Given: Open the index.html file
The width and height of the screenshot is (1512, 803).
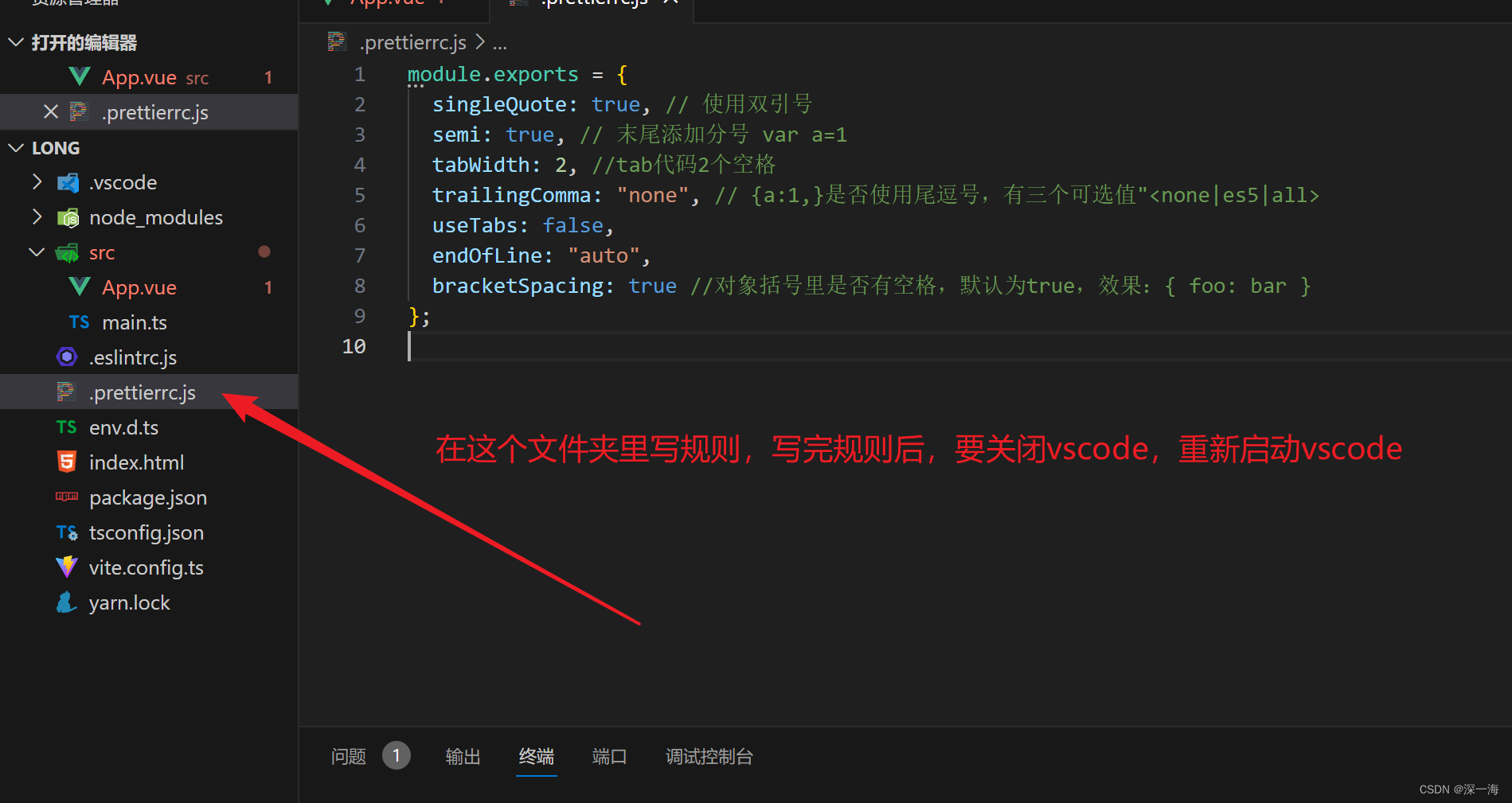Looking at the screenshot, I should [136, 462].
